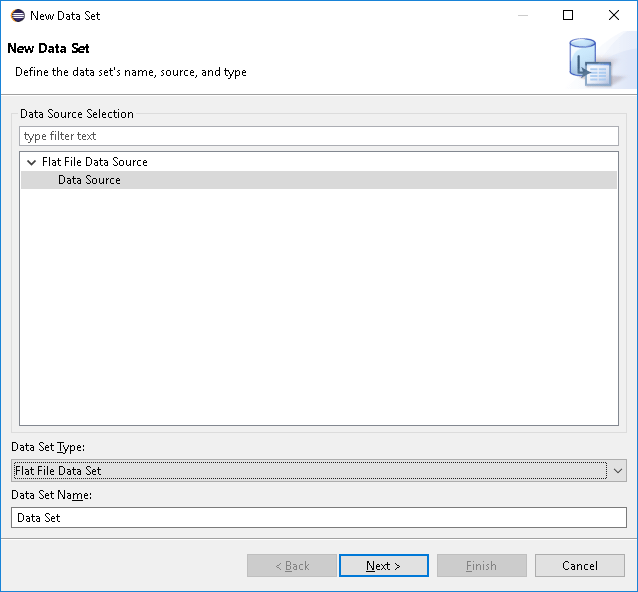Cancel the New Data Set wizard
The height and width of the screenshot is (592, 638).
pyautogui.click(x=580, y=566)
